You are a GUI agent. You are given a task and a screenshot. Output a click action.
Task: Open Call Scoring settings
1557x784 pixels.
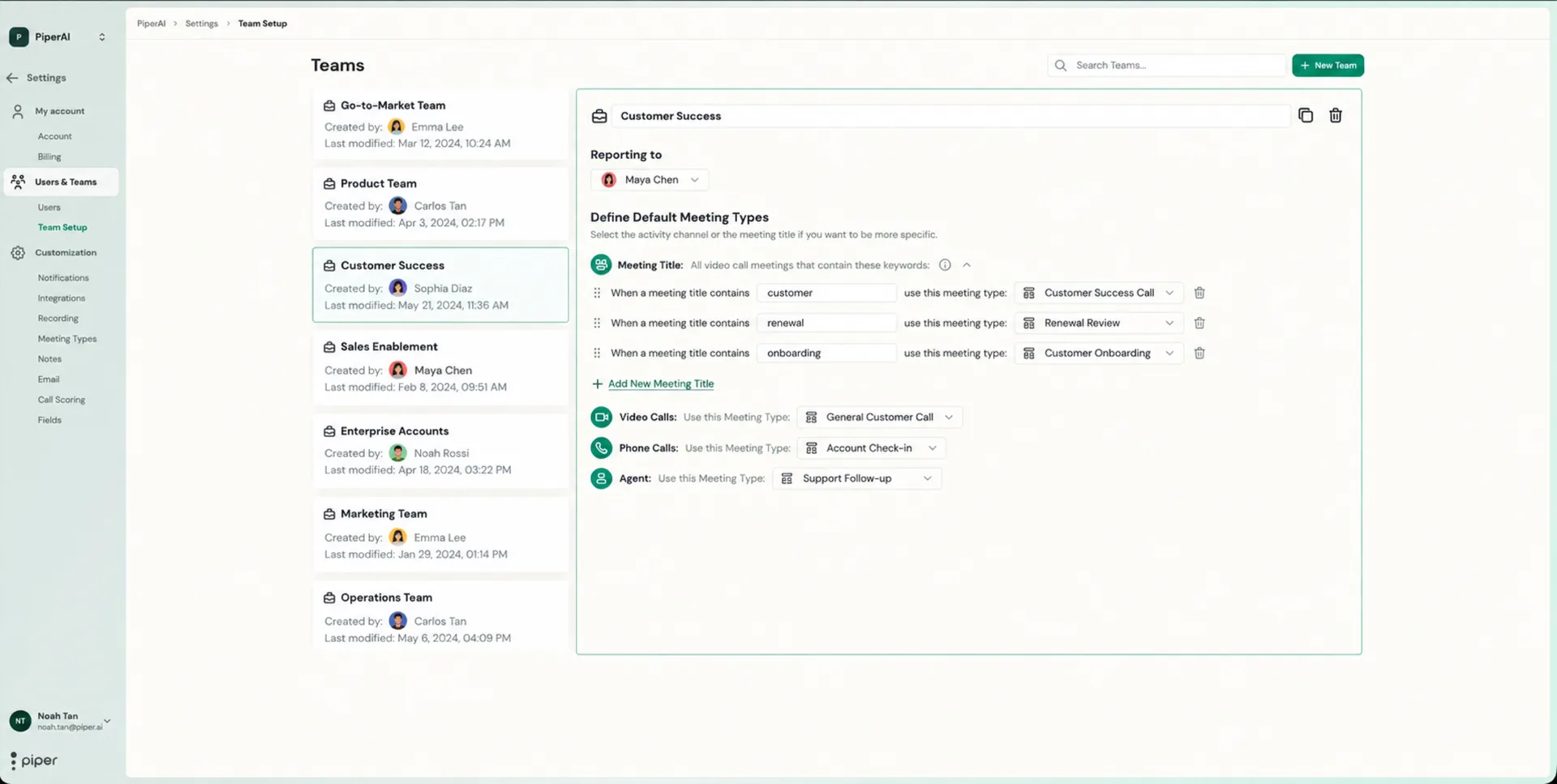point(61,399)
